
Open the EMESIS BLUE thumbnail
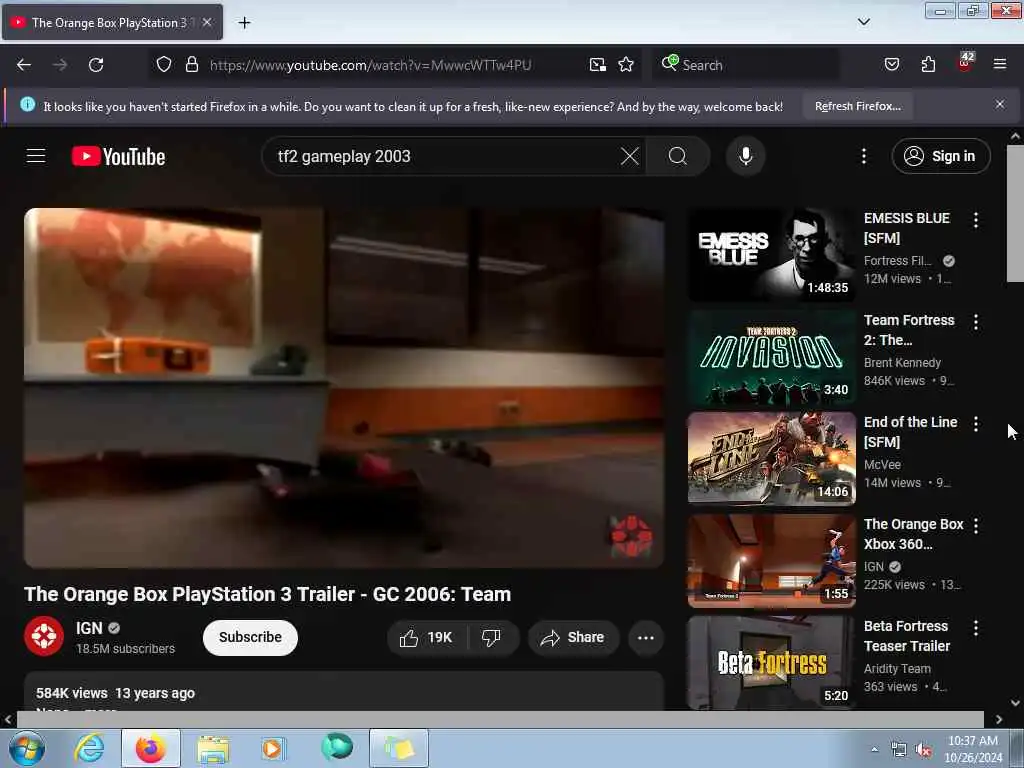pos(771,254)
